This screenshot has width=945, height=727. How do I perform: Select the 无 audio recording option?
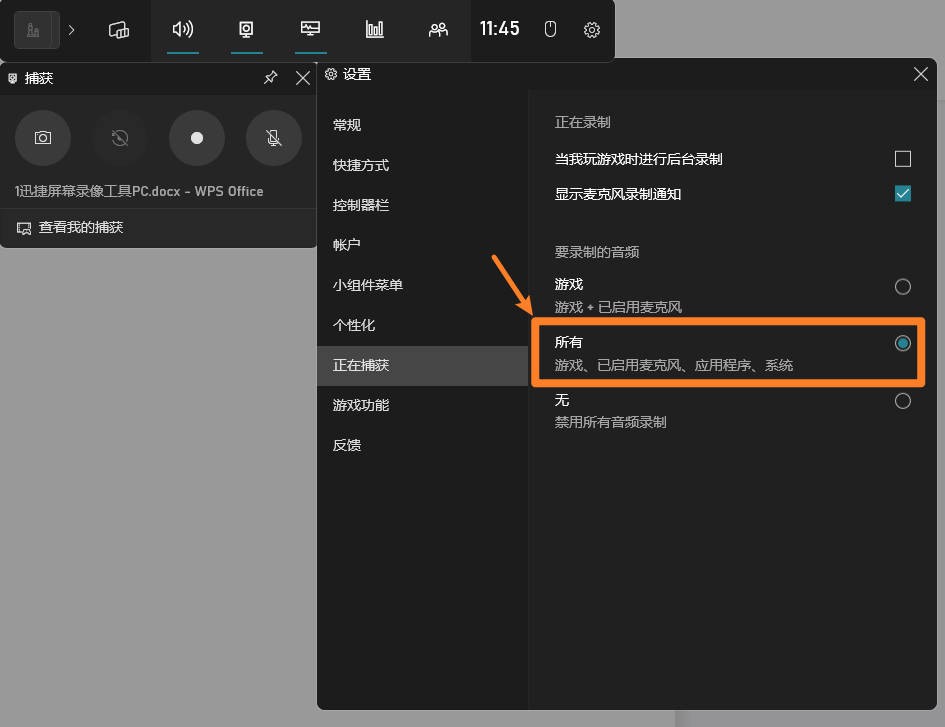(903, 401)
